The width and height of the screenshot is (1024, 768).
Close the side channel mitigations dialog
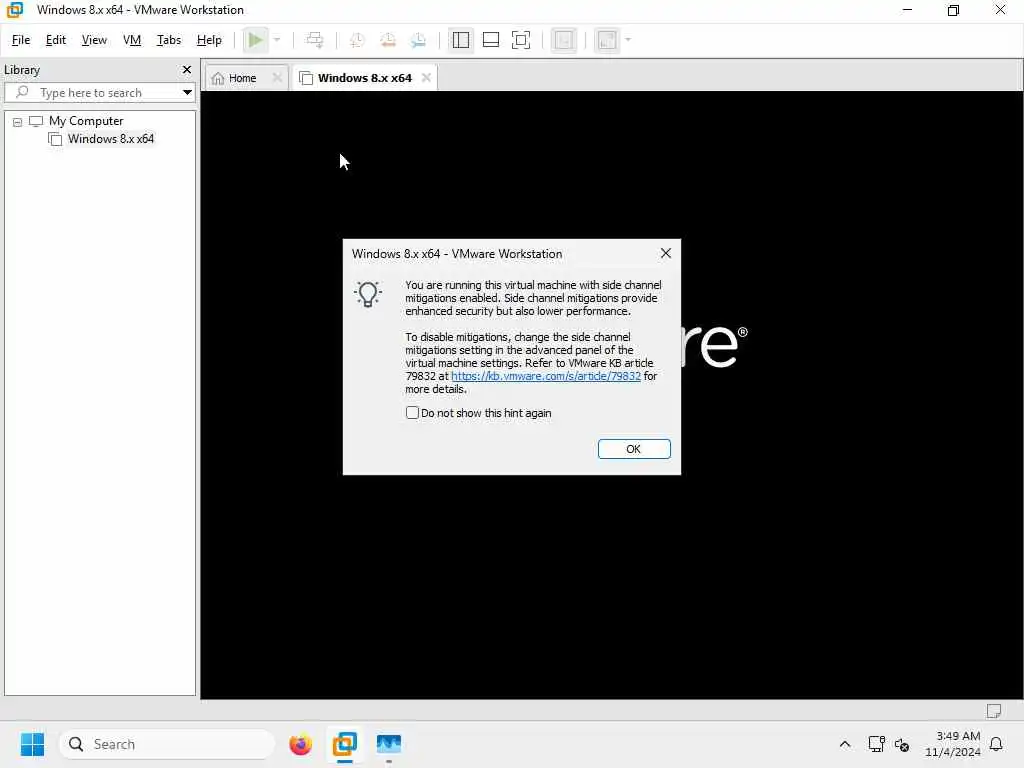(665, 253)
